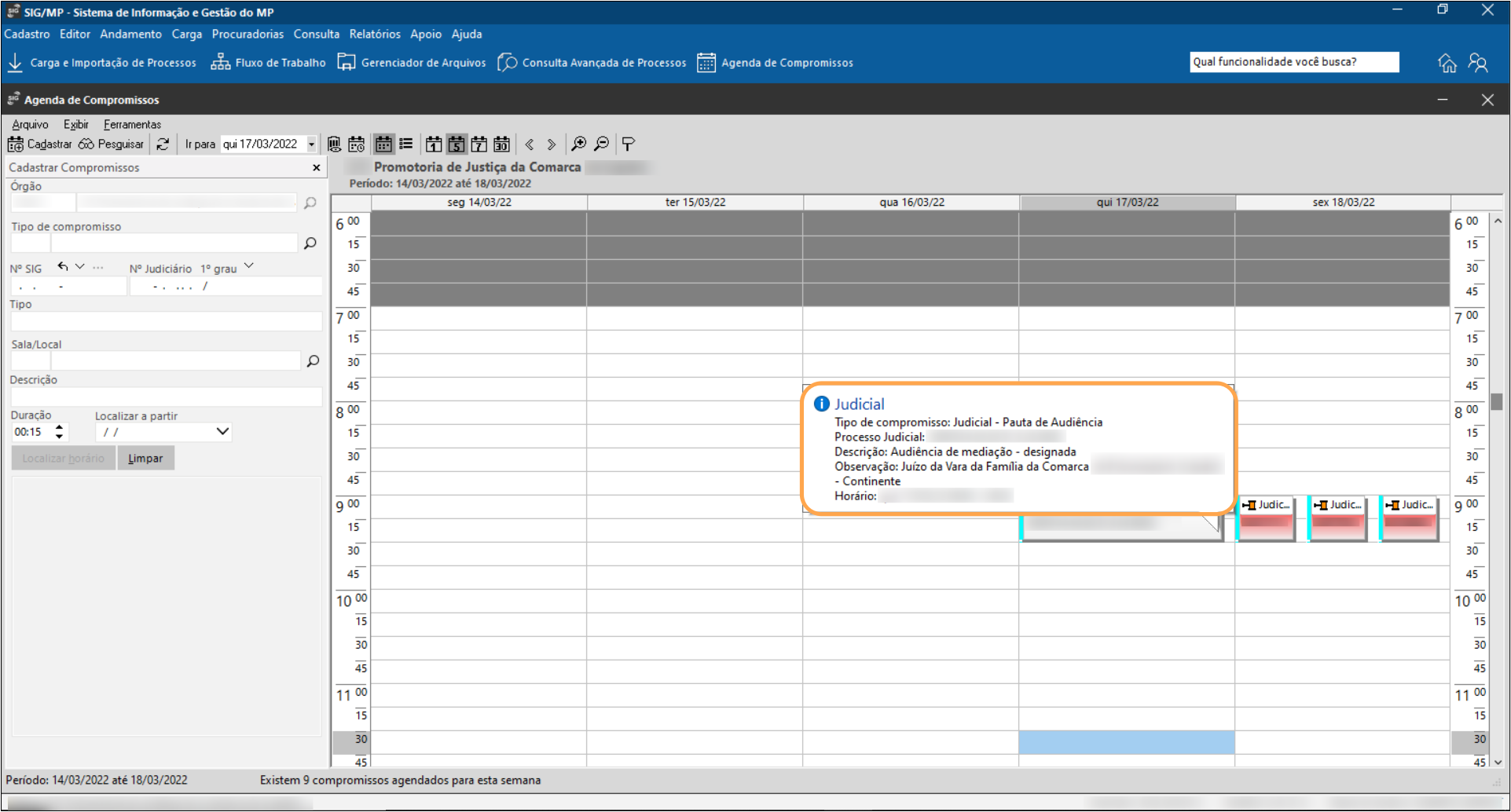Open third Judic... appointment on Friday
The width and height of the screenshot is (1511, 812).
coord(1410,518)
